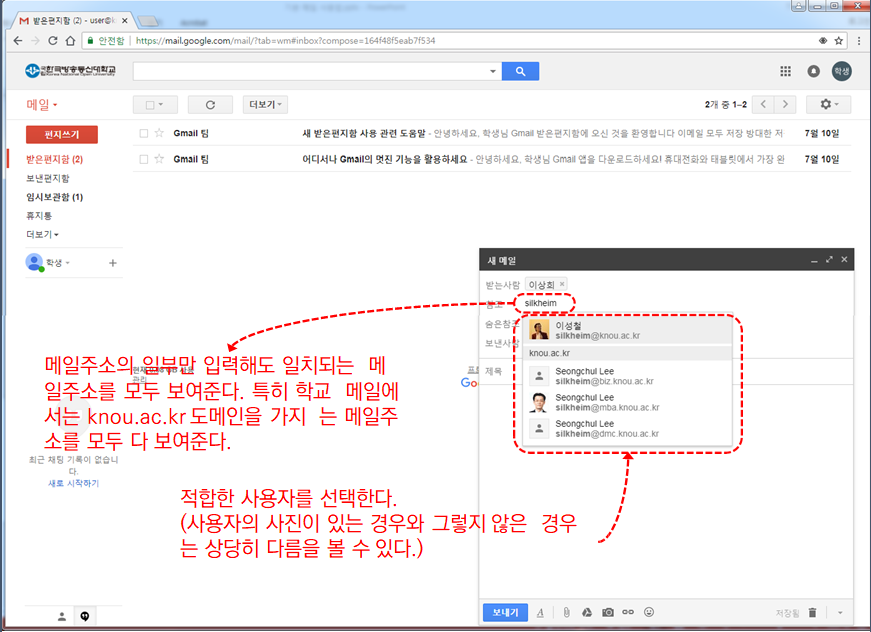Screen dimensions: 871x632
Task: Click the 편지쓰기 compose button
Action: click(x=62, y=134)
